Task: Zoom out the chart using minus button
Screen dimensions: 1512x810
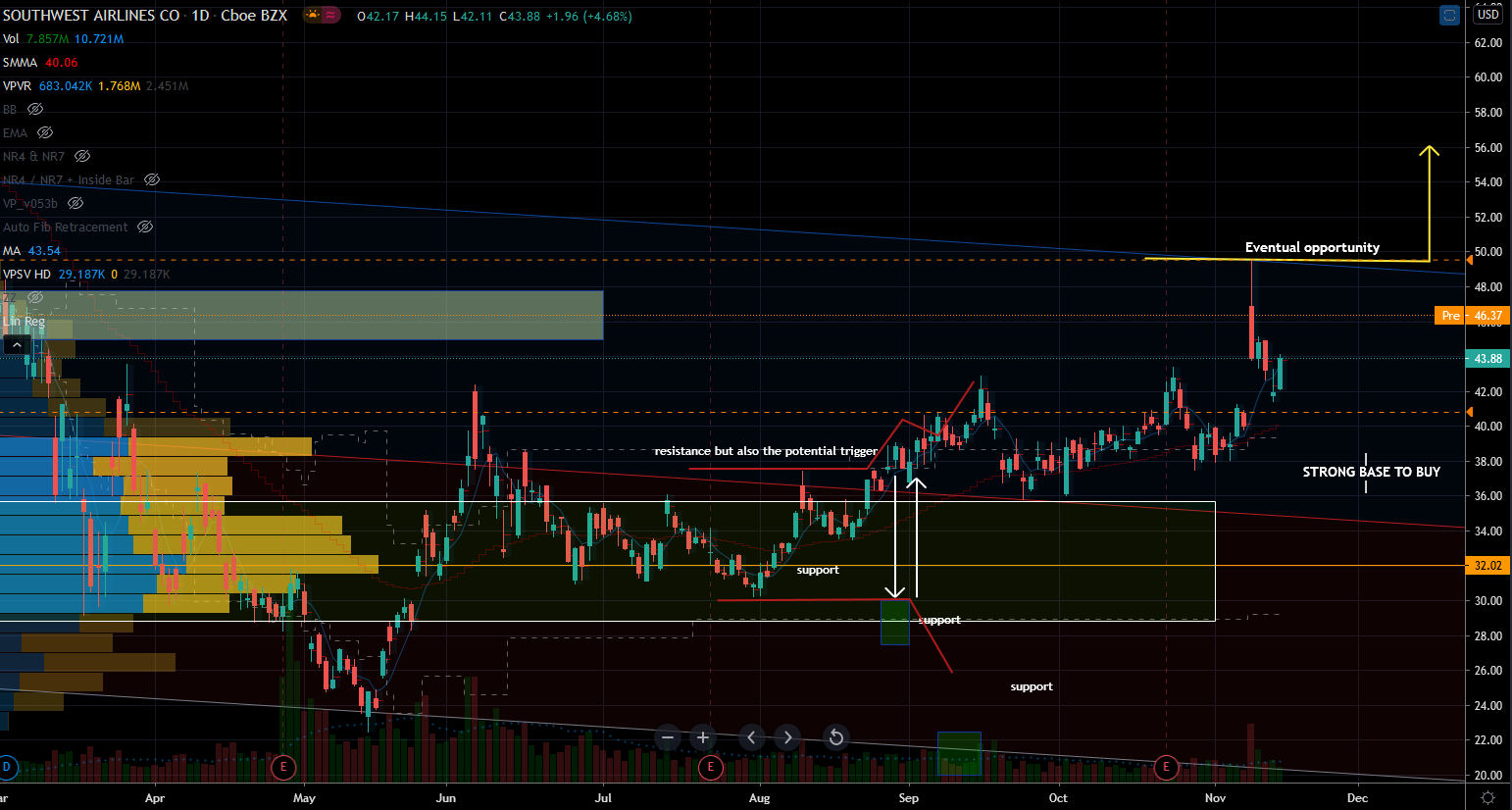Action: click(x=668, y=737)
